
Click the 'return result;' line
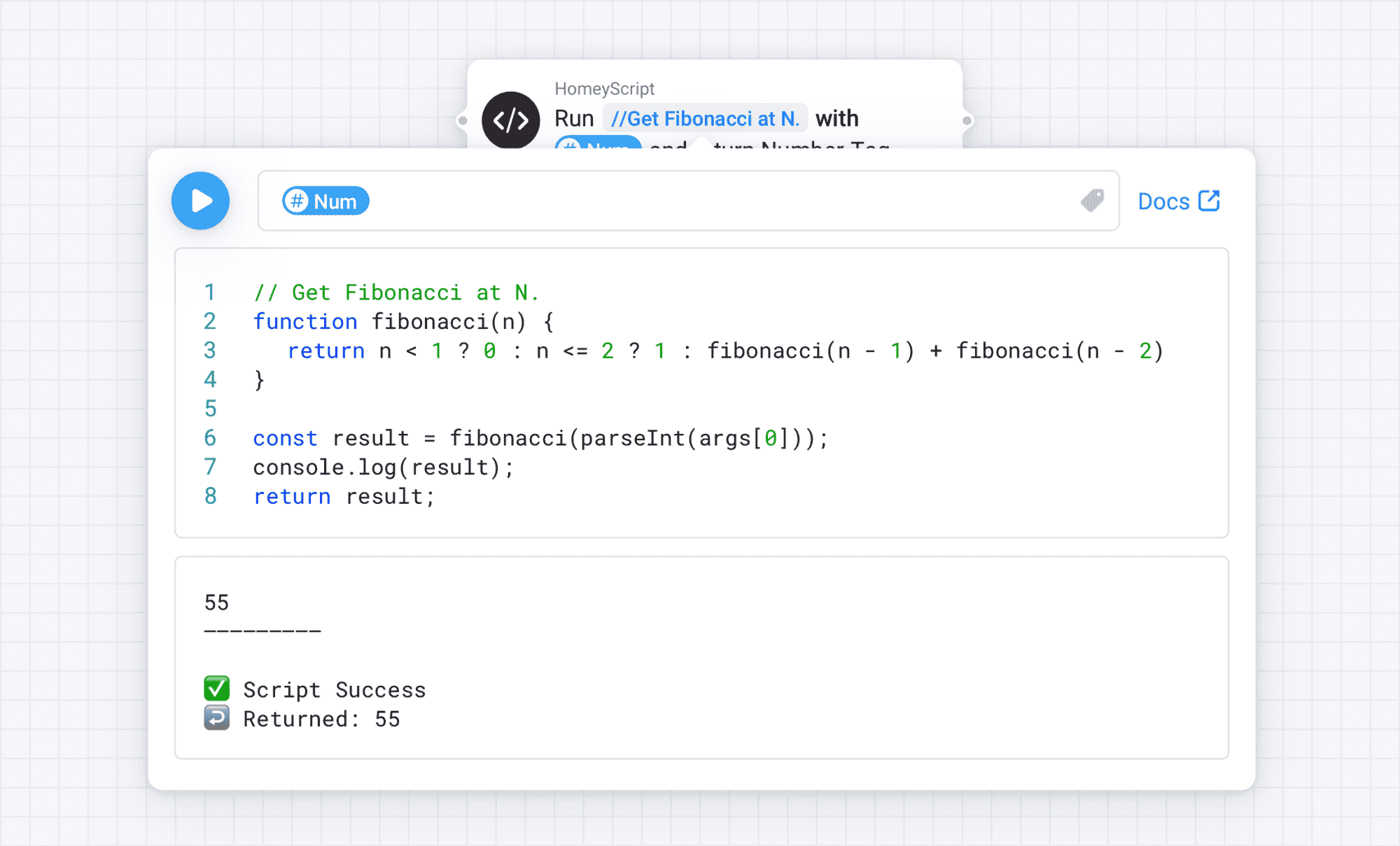click(344, 497)
